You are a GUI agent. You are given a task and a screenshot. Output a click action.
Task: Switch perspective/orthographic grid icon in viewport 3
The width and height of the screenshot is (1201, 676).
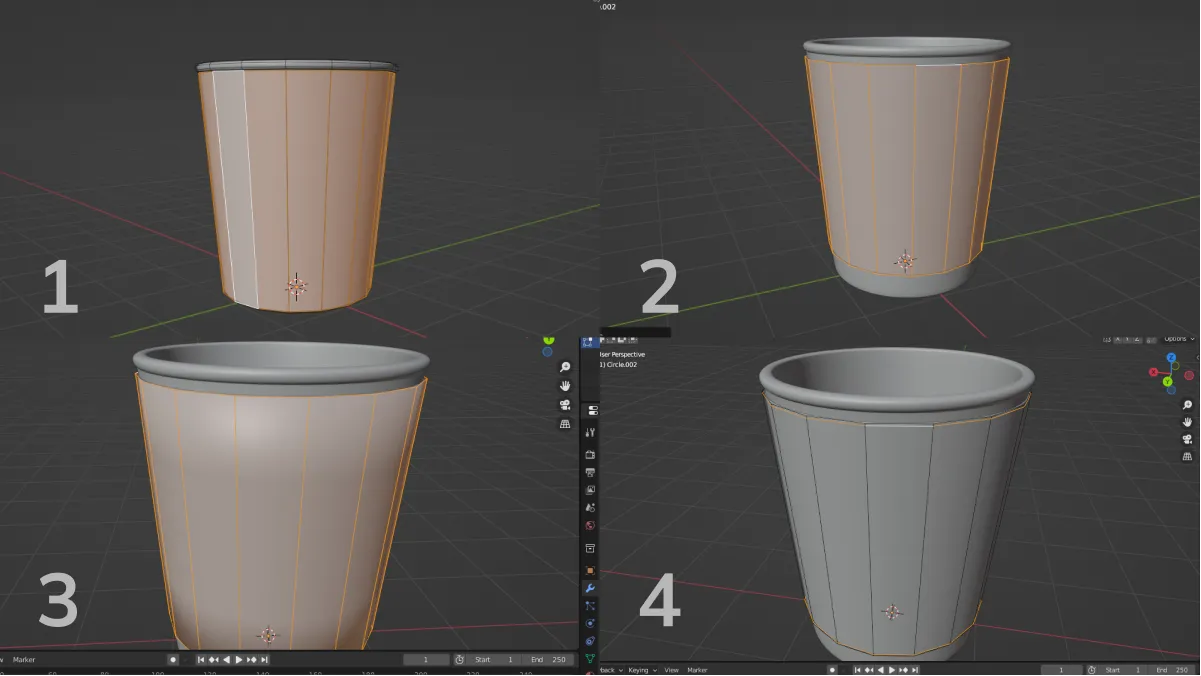565,424
